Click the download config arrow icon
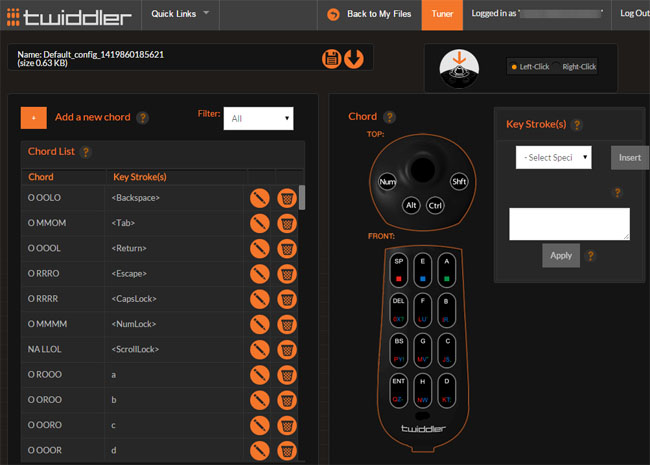Screen dimensions: 650x465 click(x=354, y=59)
